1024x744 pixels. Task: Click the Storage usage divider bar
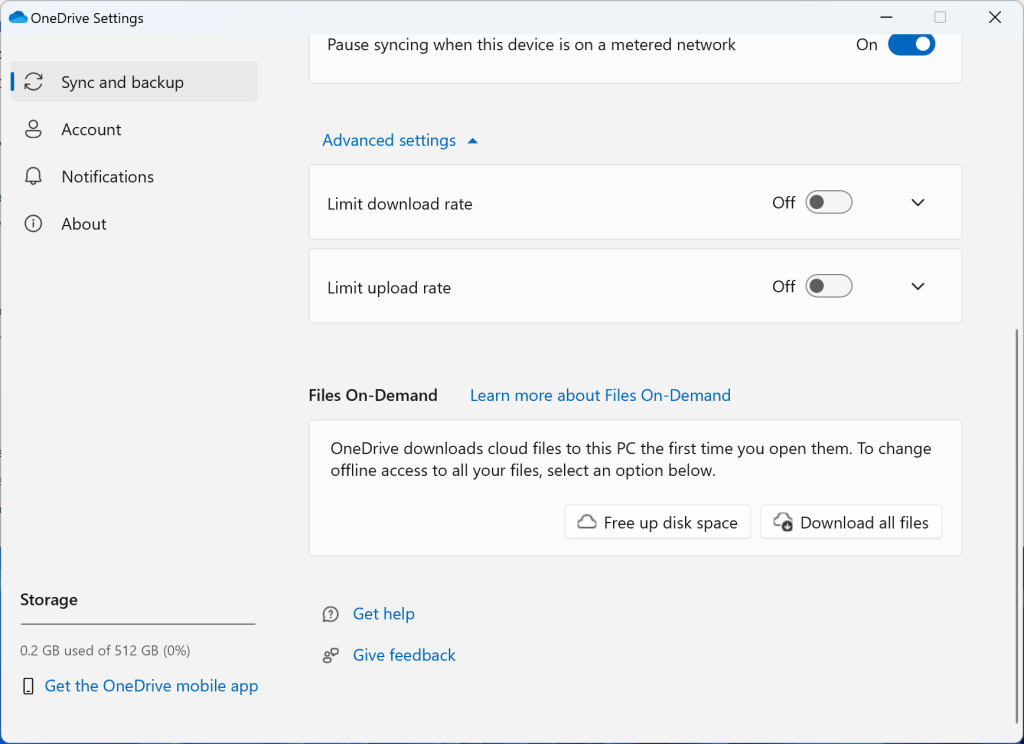(x=137, y=624)
